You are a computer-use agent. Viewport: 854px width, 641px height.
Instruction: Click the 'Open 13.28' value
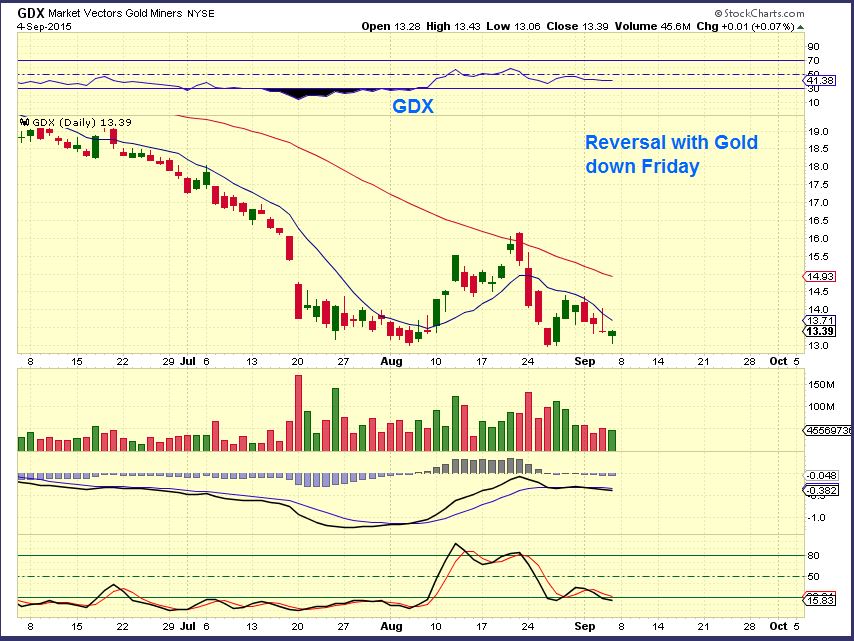(x=391, y=26)
